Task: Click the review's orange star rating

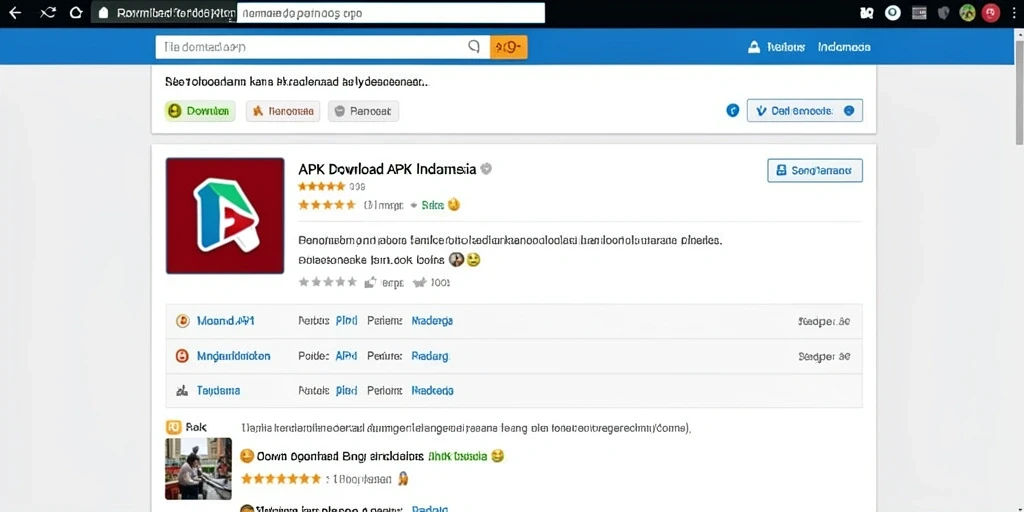Action: pyautogui.click(x=281, y=479)
